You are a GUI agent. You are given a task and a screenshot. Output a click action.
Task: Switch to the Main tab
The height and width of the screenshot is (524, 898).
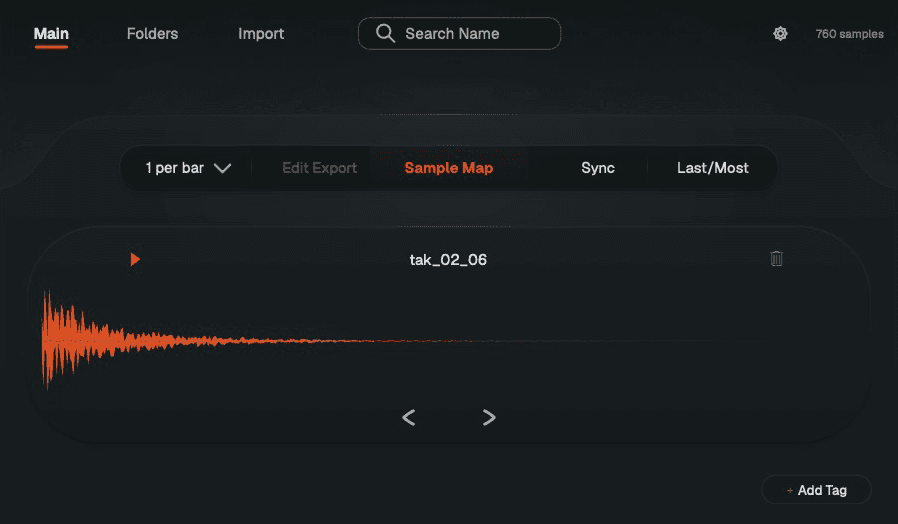tap(51, 34)
